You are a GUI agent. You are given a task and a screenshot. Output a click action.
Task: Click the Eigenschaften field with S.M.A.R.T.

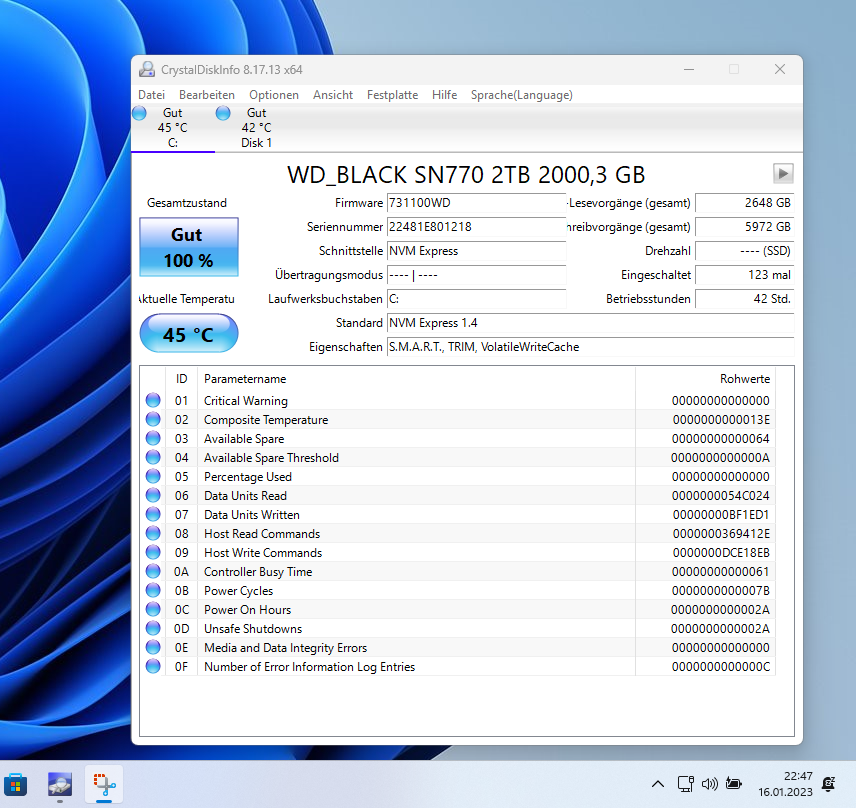click(x=590, y=347)
